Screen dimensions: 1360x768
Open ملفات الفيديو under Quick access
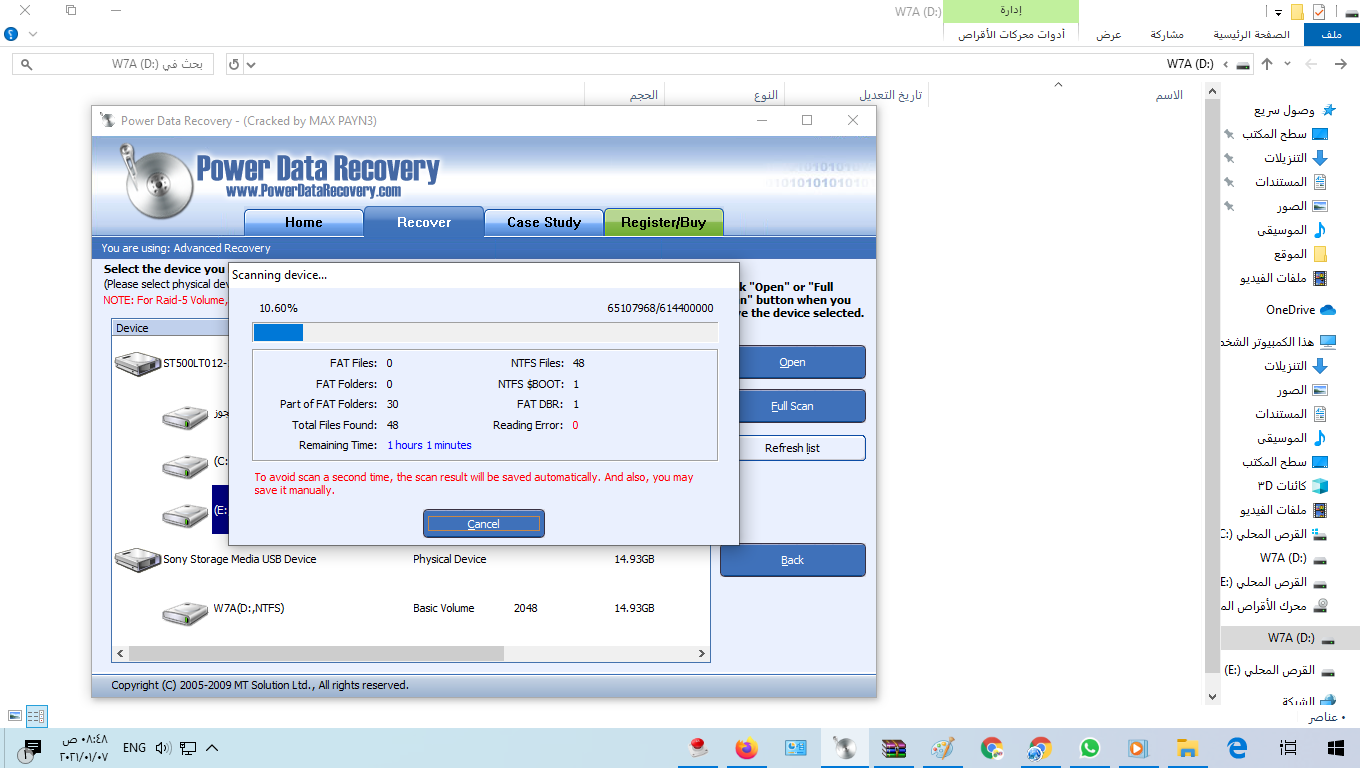[x=1284, y=278]
